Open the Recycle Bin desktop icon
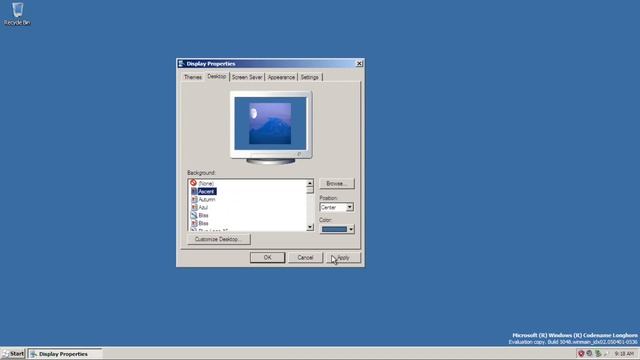Image resolution: width=640 pixels, height=360 pixels. (x=17, y=14)
